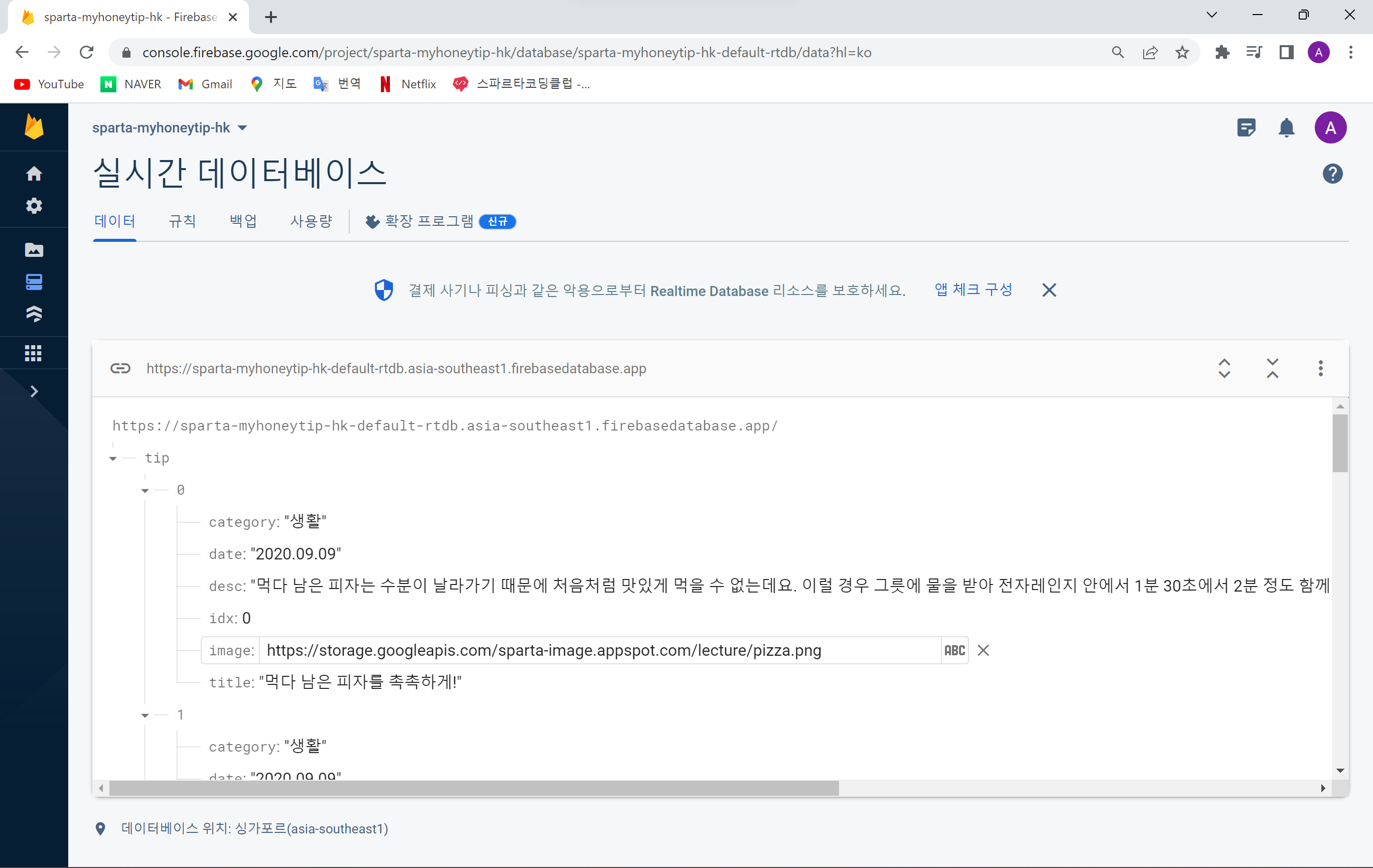The image size is (1373, 868).
Task: Collapse the tip node 1
Action: click(x=145, y=714)
